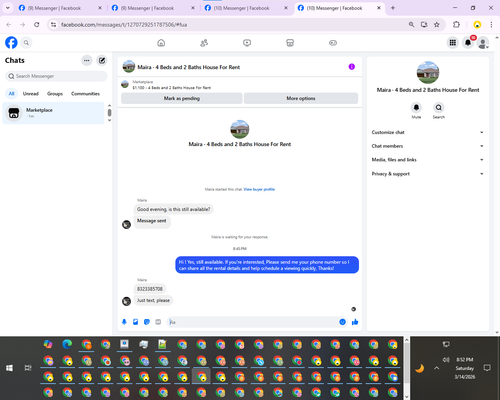
Task: Expand Customize chat section
Action: (x=428, y=132)
